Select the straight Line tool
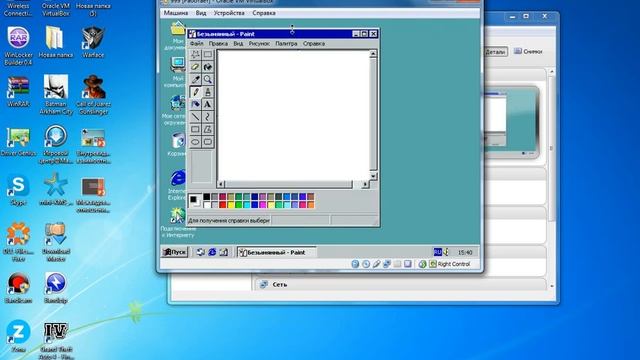This screenshot has width=640, height=360. tap(195, 117)
